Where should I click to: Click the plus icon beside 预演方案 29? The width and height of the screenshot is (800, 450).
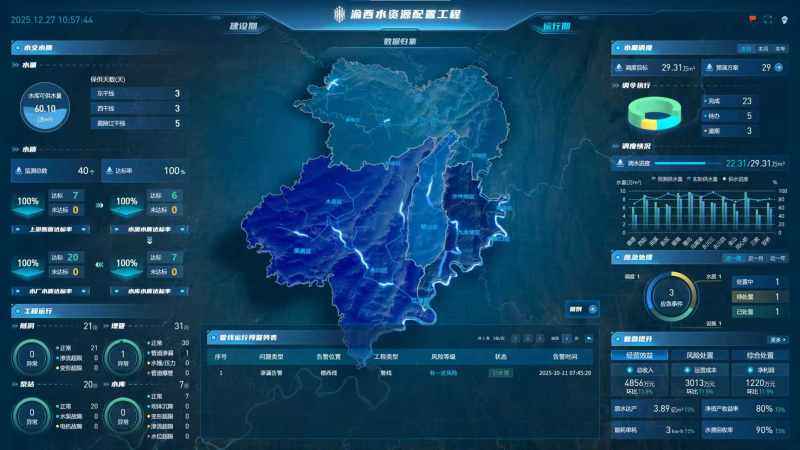pyautogui.click(x=778, y=68)
